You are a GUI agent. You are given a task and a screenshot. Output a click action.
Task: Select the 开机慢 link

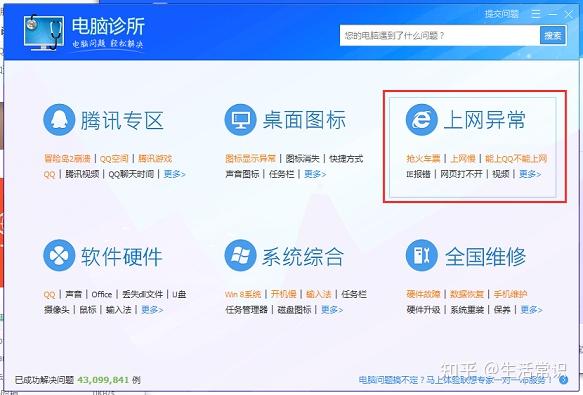click(x=284, y=294)
